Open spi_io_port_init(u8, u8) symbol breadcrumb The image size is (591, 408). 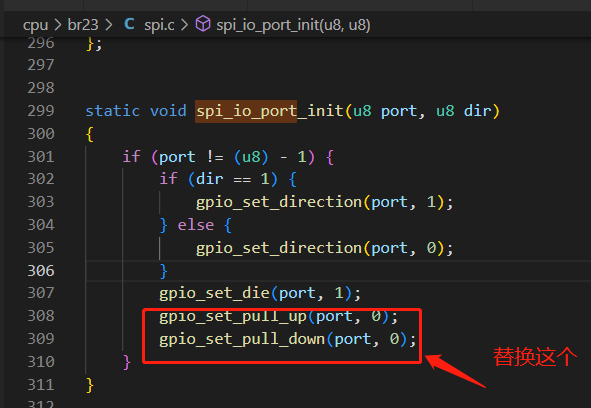click(x=293, y=25)
